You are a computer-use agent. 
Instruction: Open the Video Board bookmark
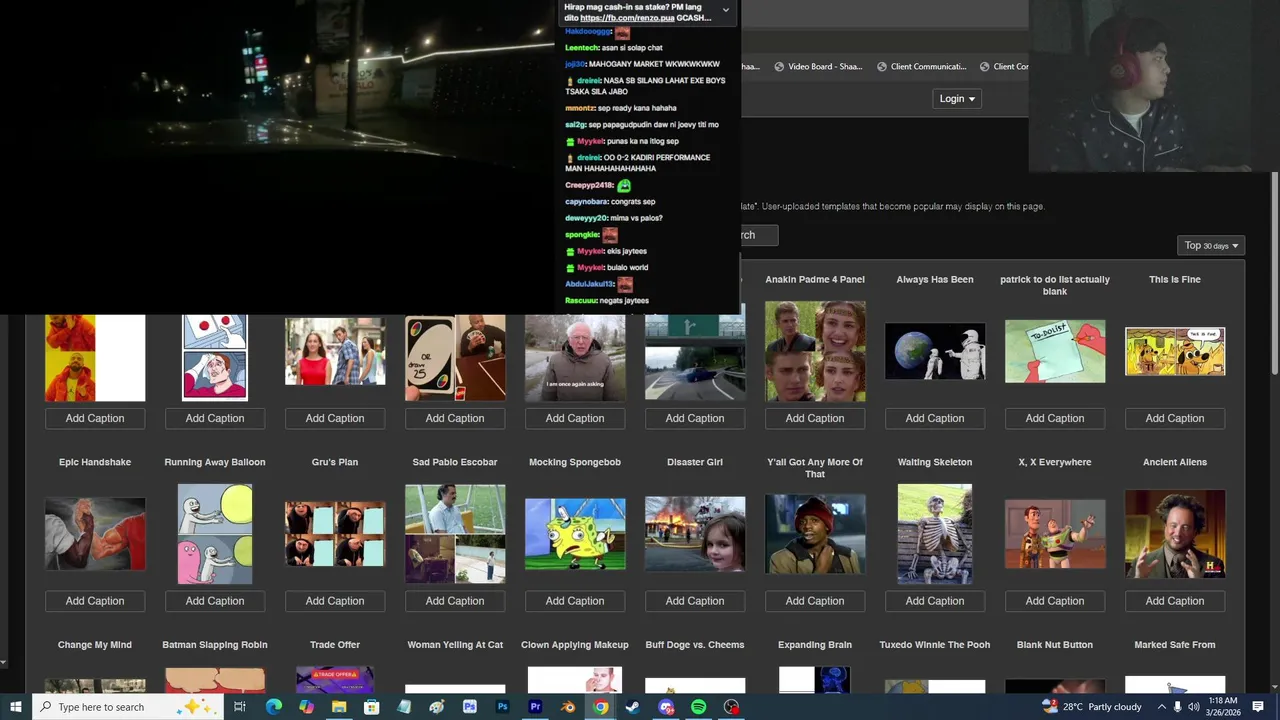[817, 67]
